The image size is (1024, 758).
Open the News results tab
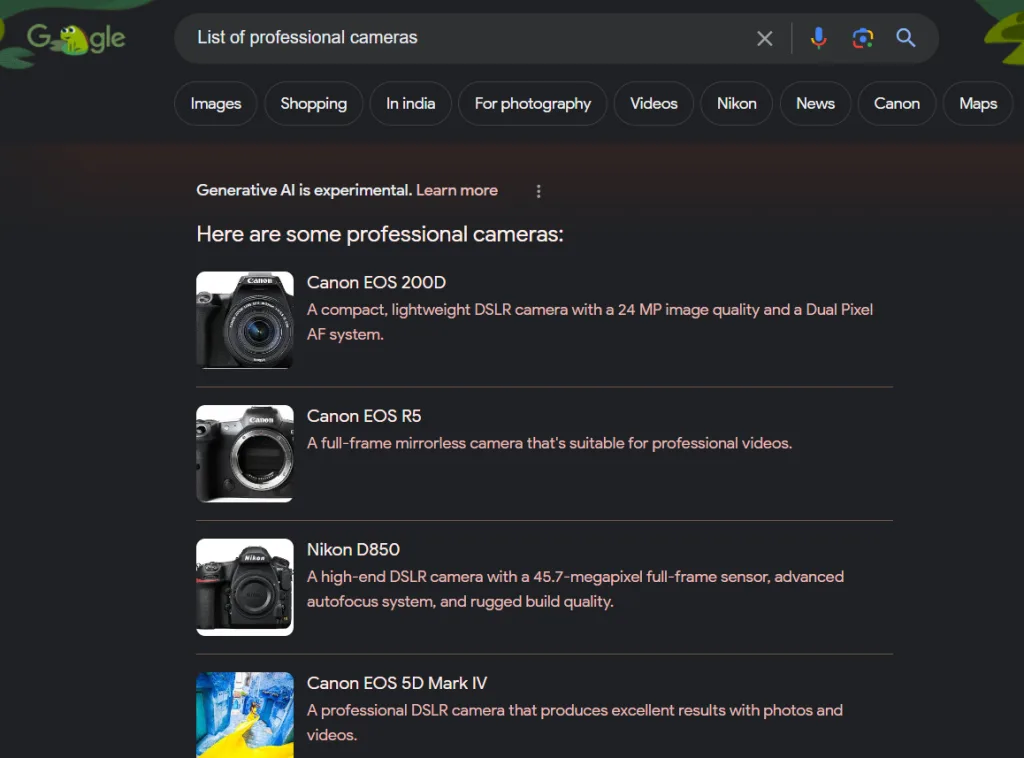coord(815,104)
